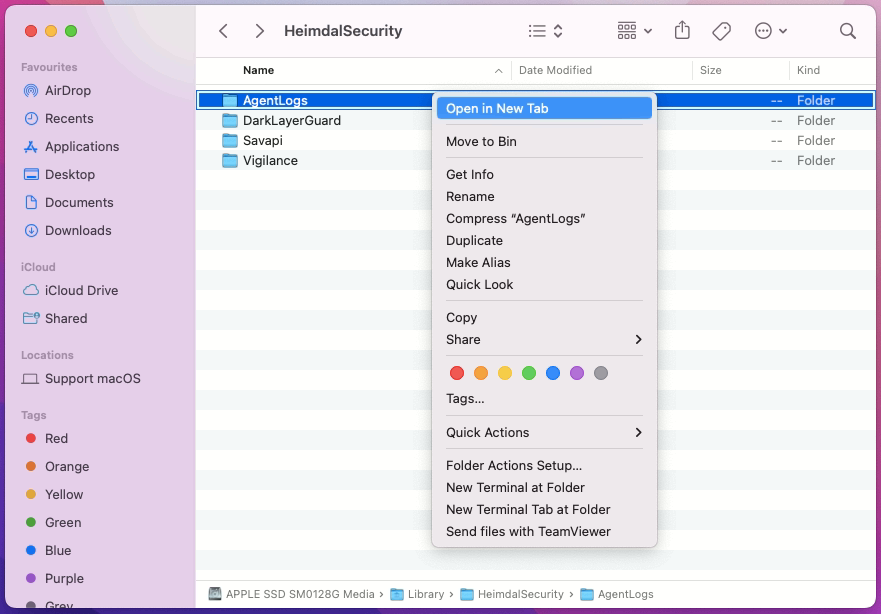This screenshot has height=614, width=881.
Task: Apply the orange tag color dot
Action: click(x=481, y=373)
